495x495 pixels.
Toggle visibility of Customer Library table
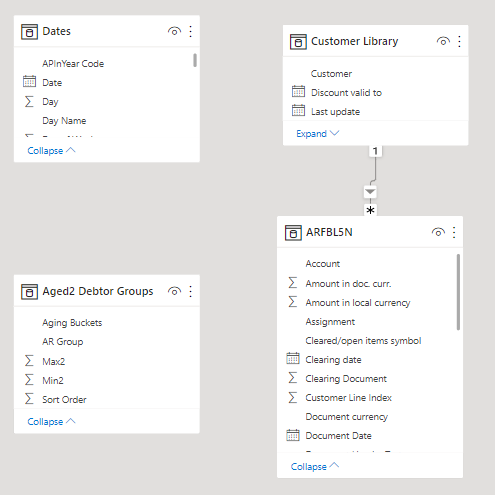pyautogui.click(x=443, y=41)
